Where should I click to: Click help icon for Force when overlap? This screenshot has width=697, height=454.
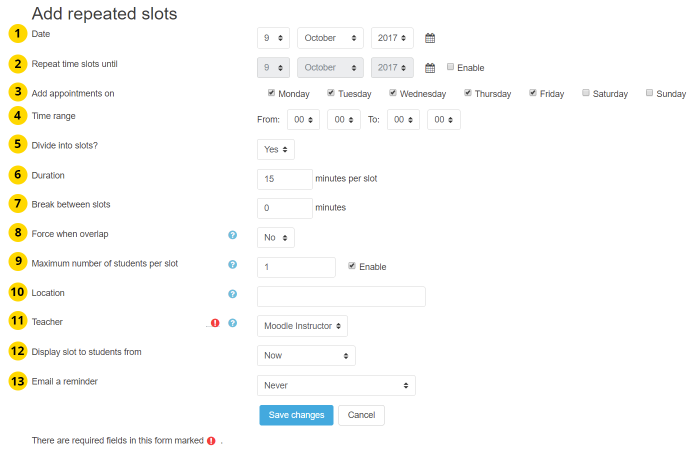232,235
